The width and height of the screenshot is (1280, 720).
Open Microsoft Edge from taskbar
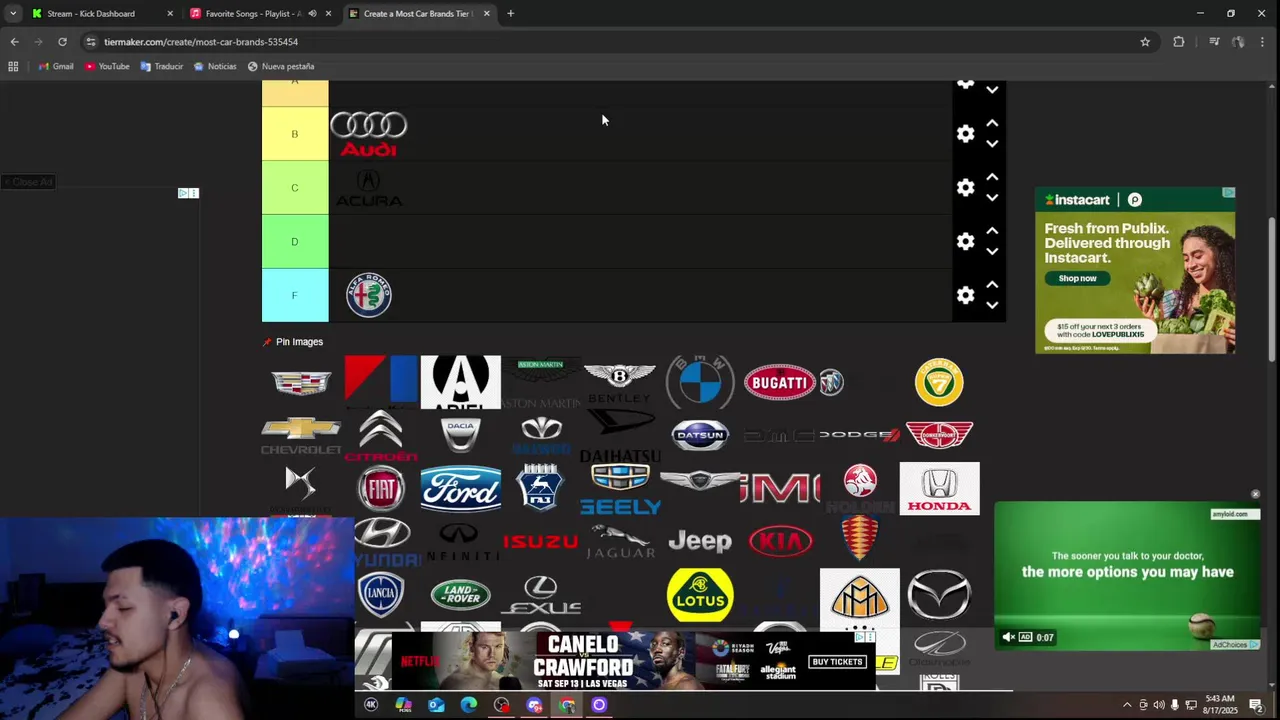coord(469,705)
